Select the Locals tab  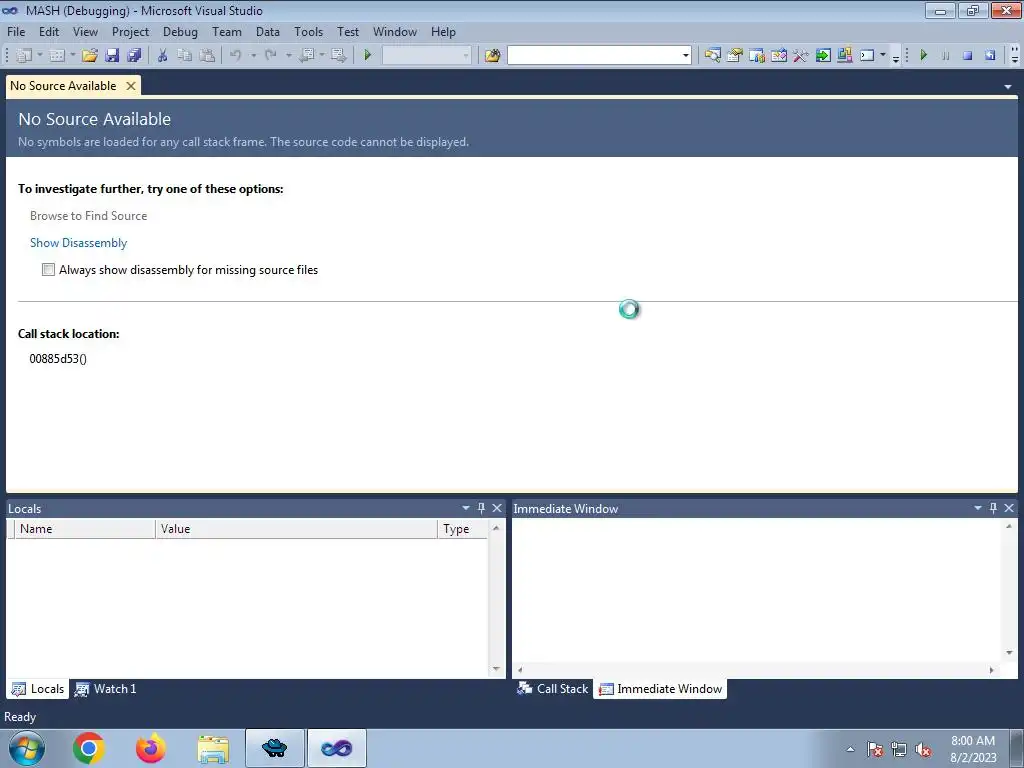[38, 689]
